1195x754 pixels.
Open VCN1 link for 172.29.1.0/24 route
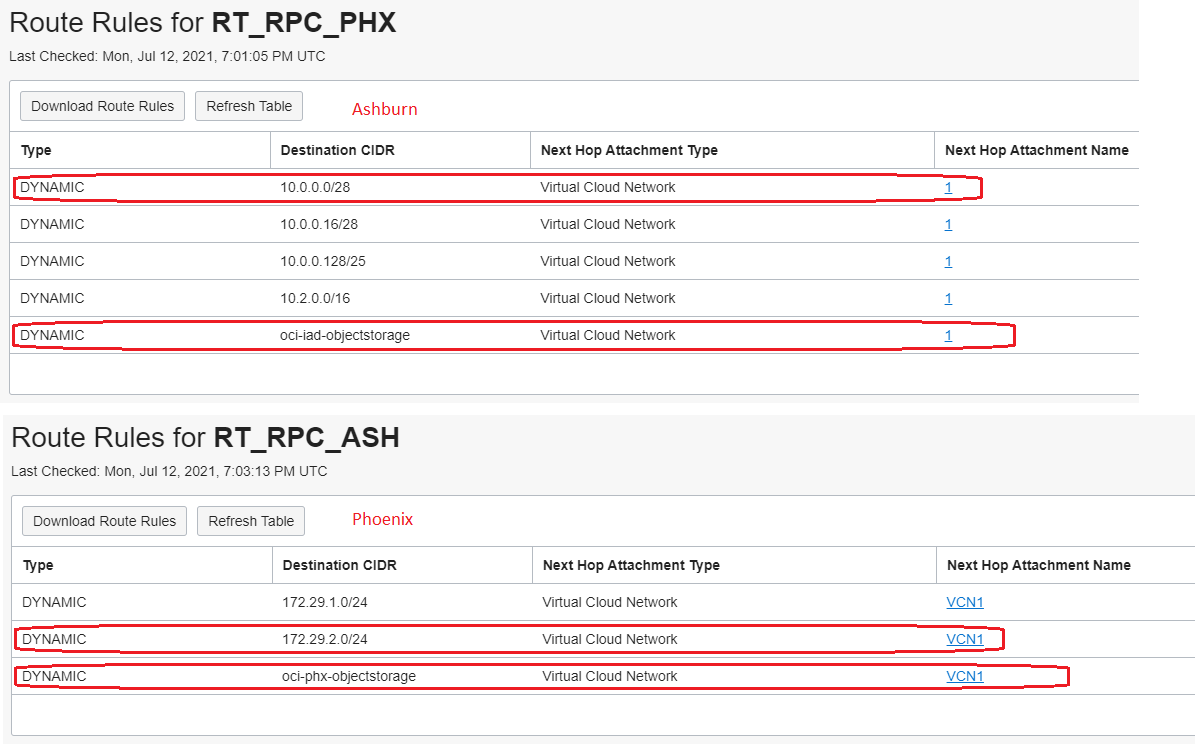pyautogui.click(x=965, y=603)
